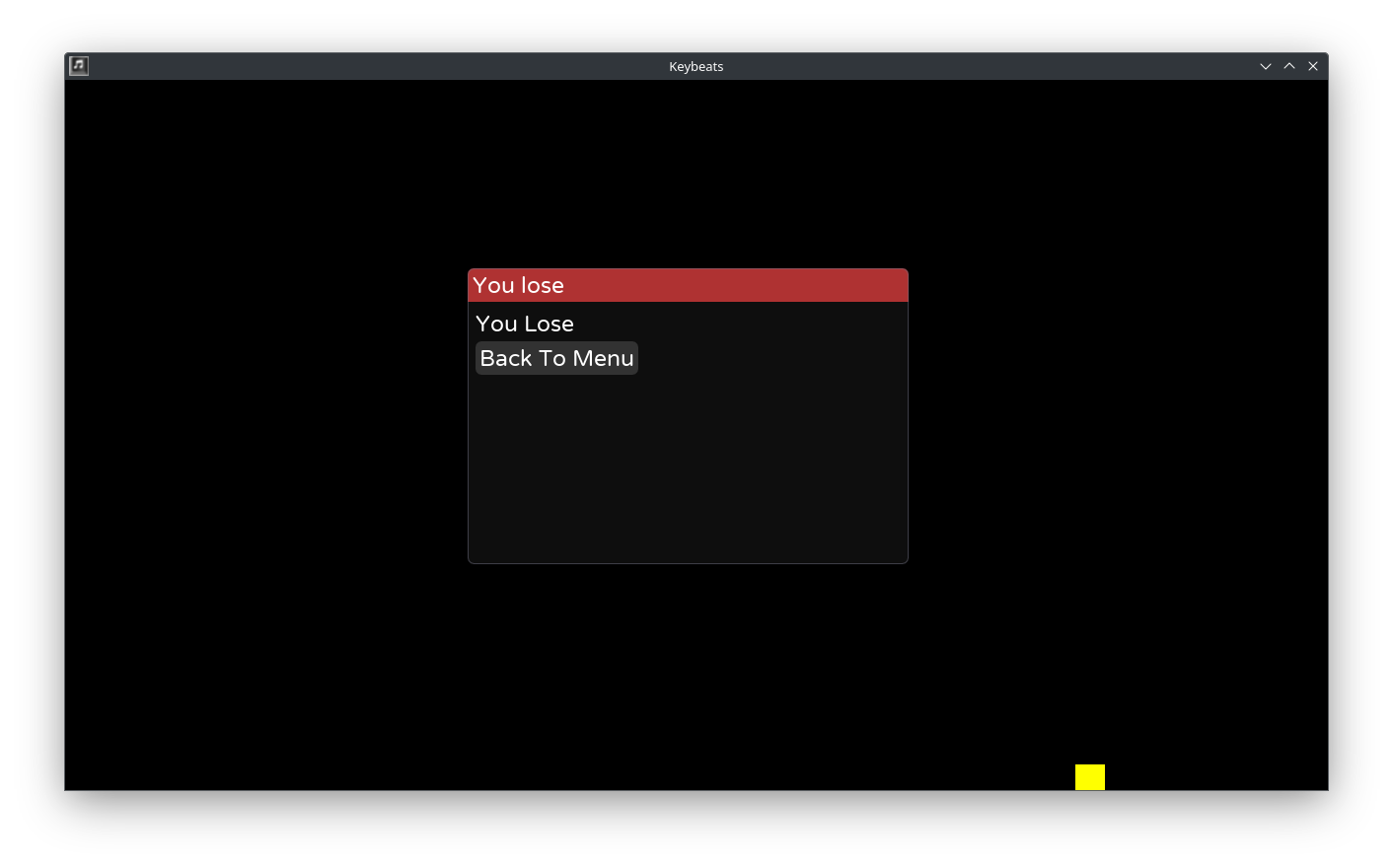Click the yellow square near bottom right
Image resolution: width=1394 pixels, height=868 pixels.
(1089, 777)
